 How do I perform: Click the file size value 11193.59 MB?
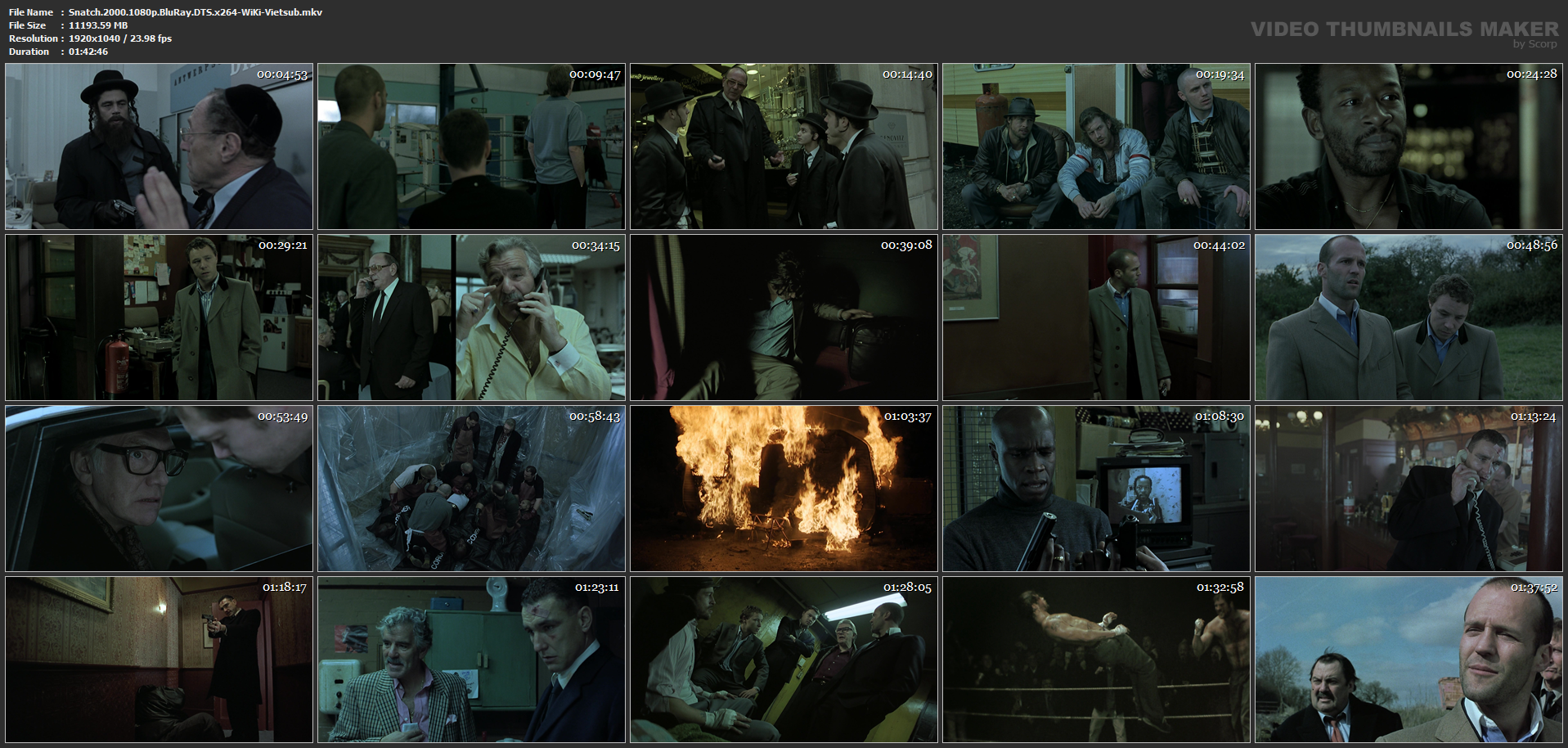click(98, 25)
